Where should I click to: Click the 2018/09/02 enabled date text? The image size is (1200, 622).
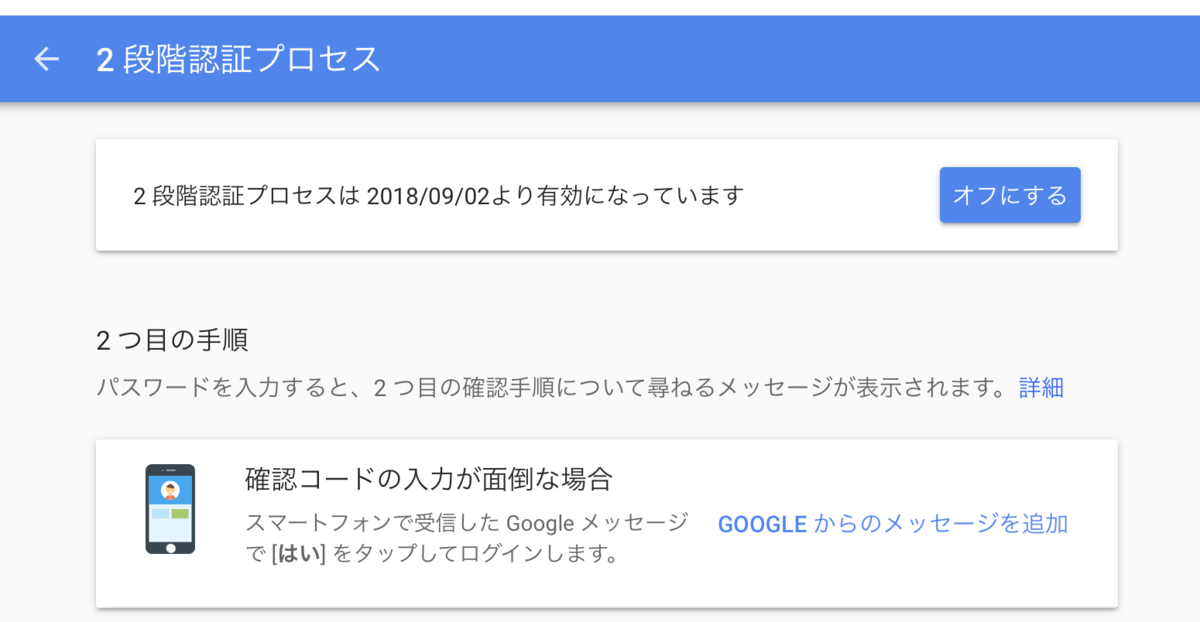click(x=427, y=195)
